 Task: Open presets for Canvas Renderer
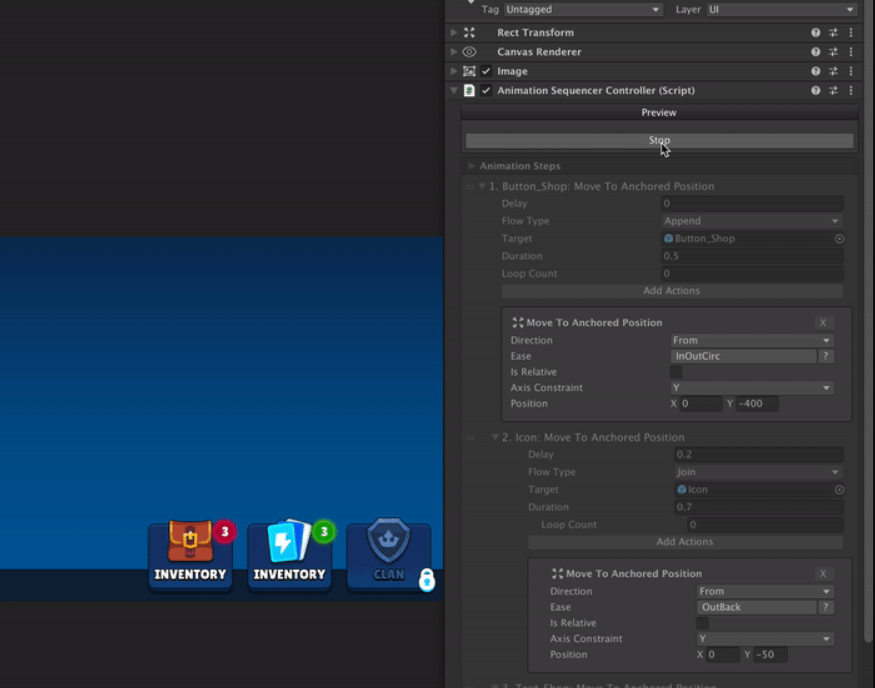(x=833, y=52)
